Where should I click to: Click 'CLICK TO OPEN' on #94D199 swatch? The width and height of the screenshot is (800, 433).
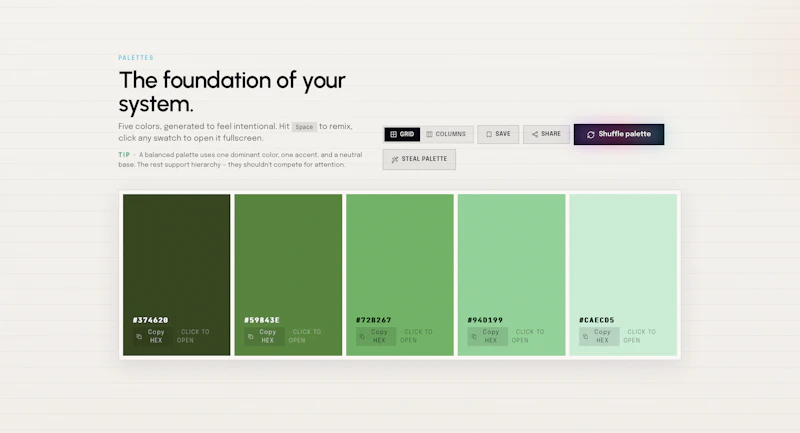528,336
